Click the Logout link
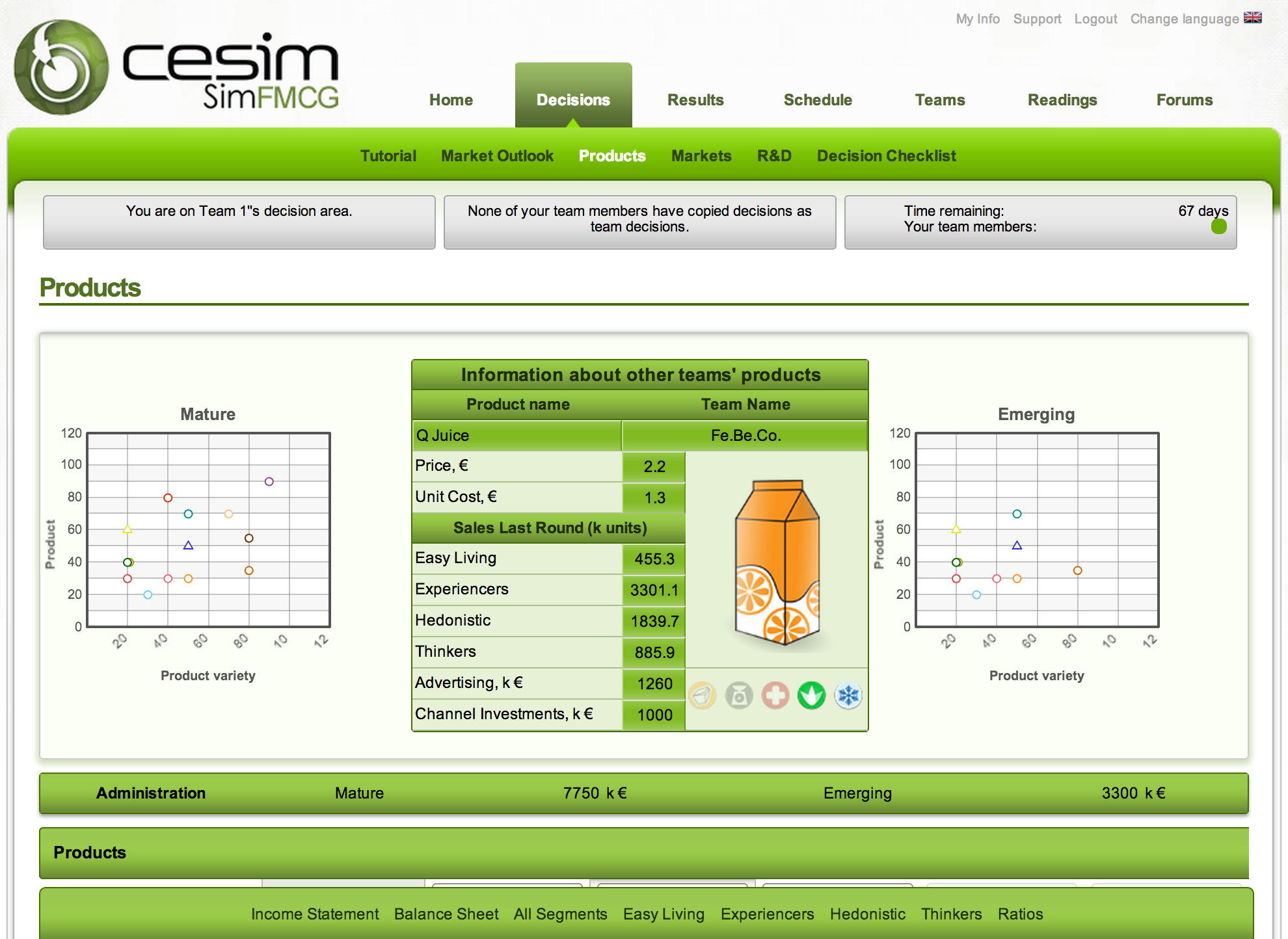This screenshot has height=939, width=1288. pyautogui.click(x=1095, y=19)
